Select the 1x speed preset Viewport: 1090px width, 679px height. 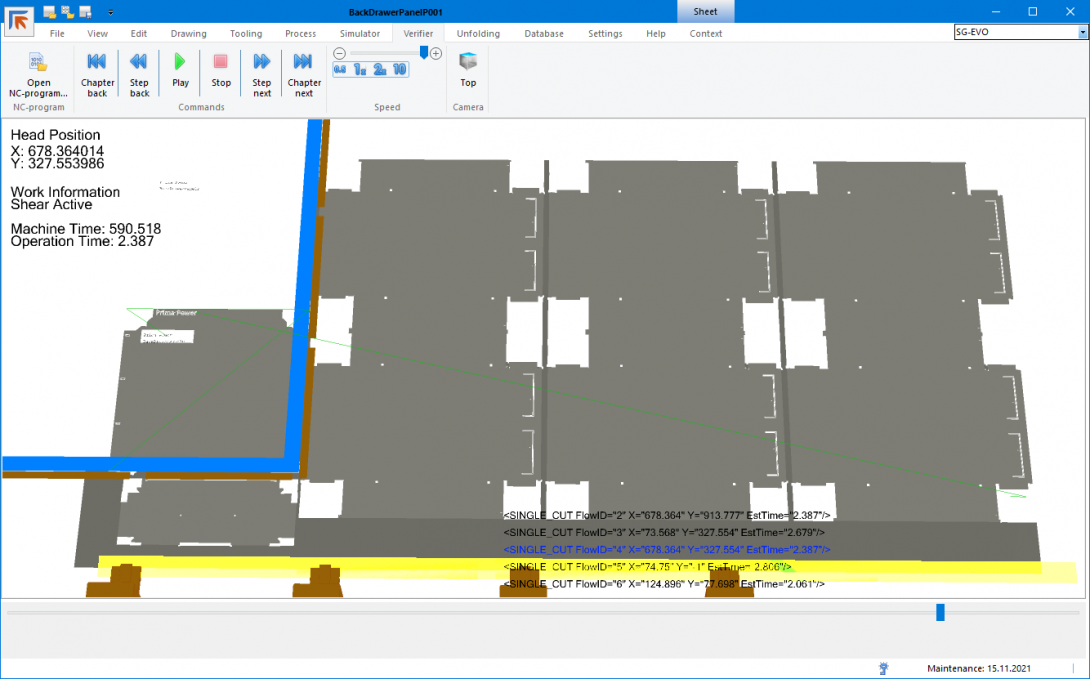[x=359, y=70]
